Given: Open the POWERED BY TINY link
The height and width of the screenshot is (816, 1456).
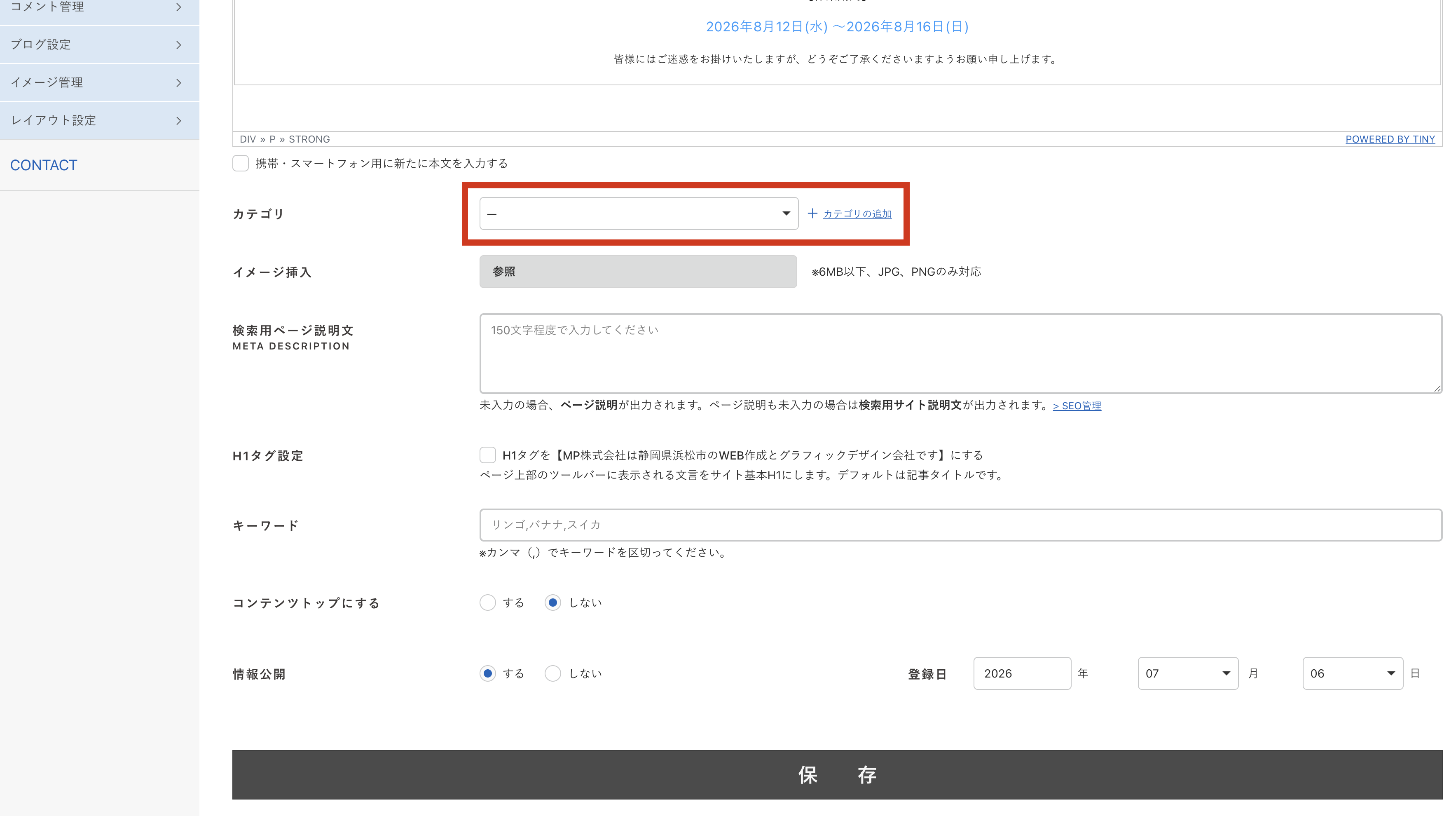Looking at the screenshot, I should (x=1390, y=139).
